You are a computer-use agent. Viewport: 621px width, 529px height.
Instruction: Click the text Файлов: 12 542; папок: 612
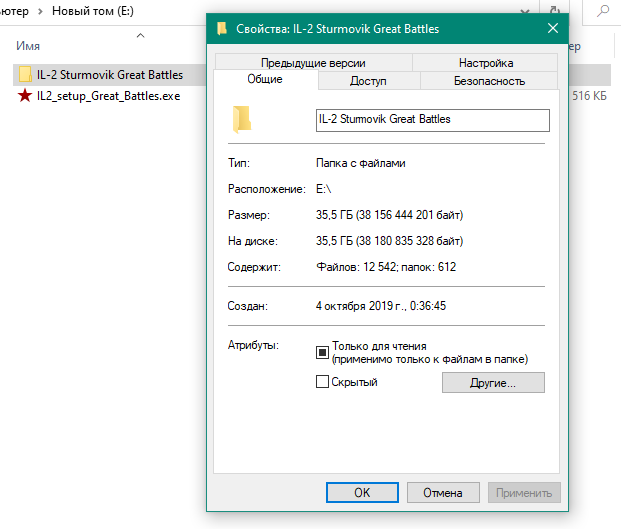tap(386, 267)
